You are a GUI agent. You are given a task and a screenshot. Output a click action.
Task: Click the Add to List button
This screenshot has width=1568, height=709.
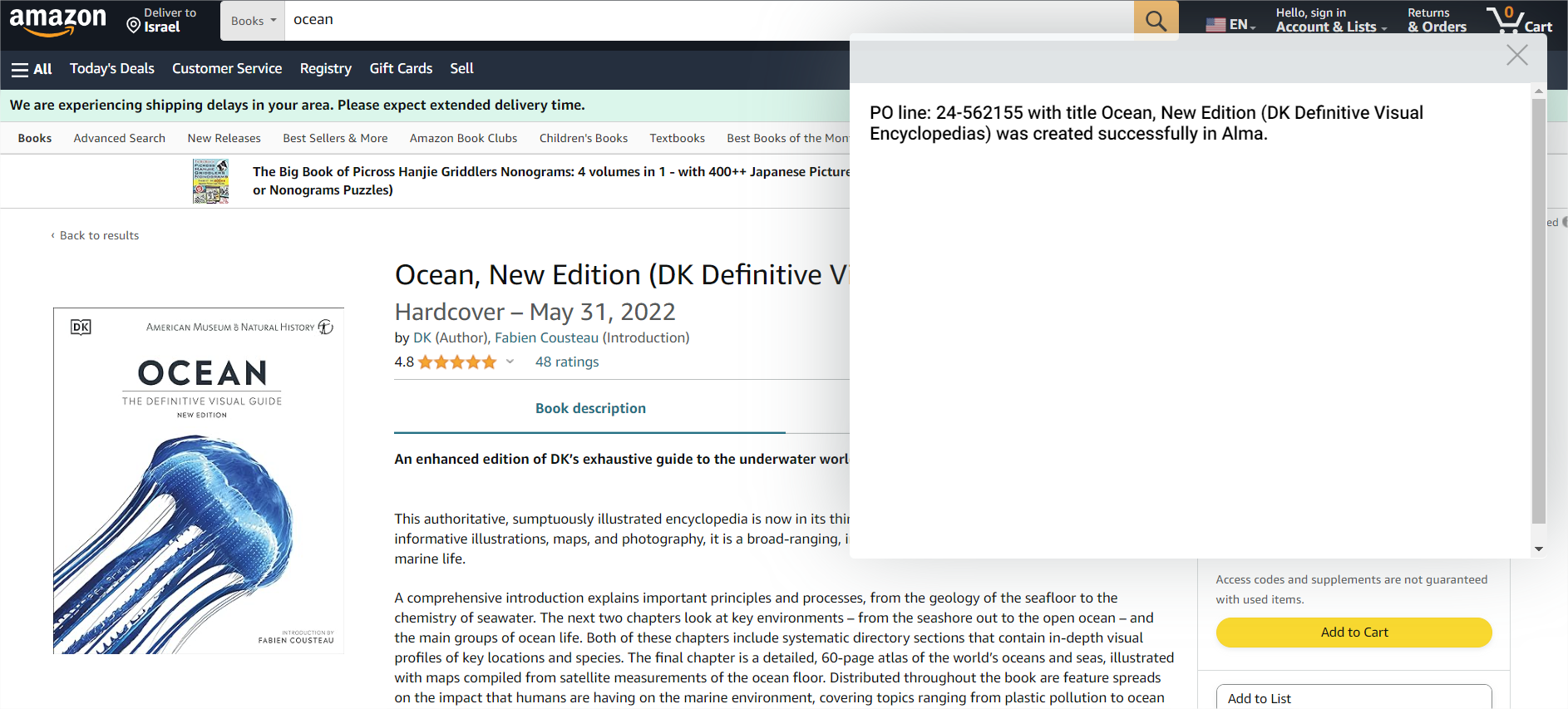click(x=1354, y=697)
